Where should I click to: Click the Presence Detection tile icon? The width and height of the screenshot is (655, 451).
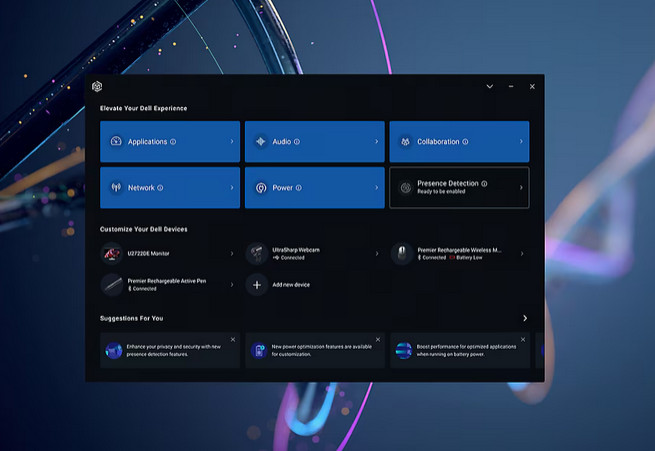pos(405,187)
